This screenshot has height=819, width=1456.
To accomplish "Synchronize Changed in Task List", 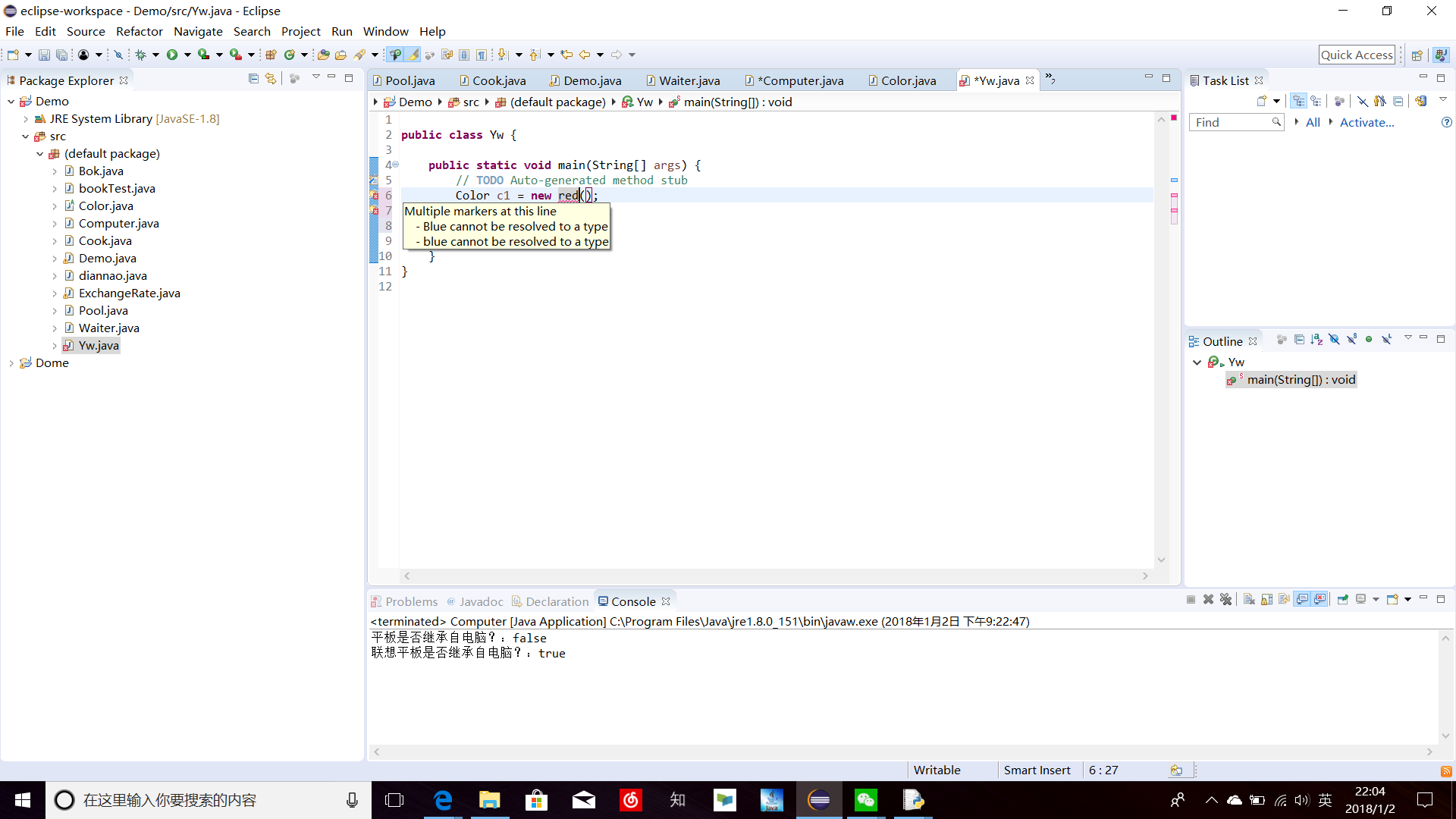I will (1420, 101).
